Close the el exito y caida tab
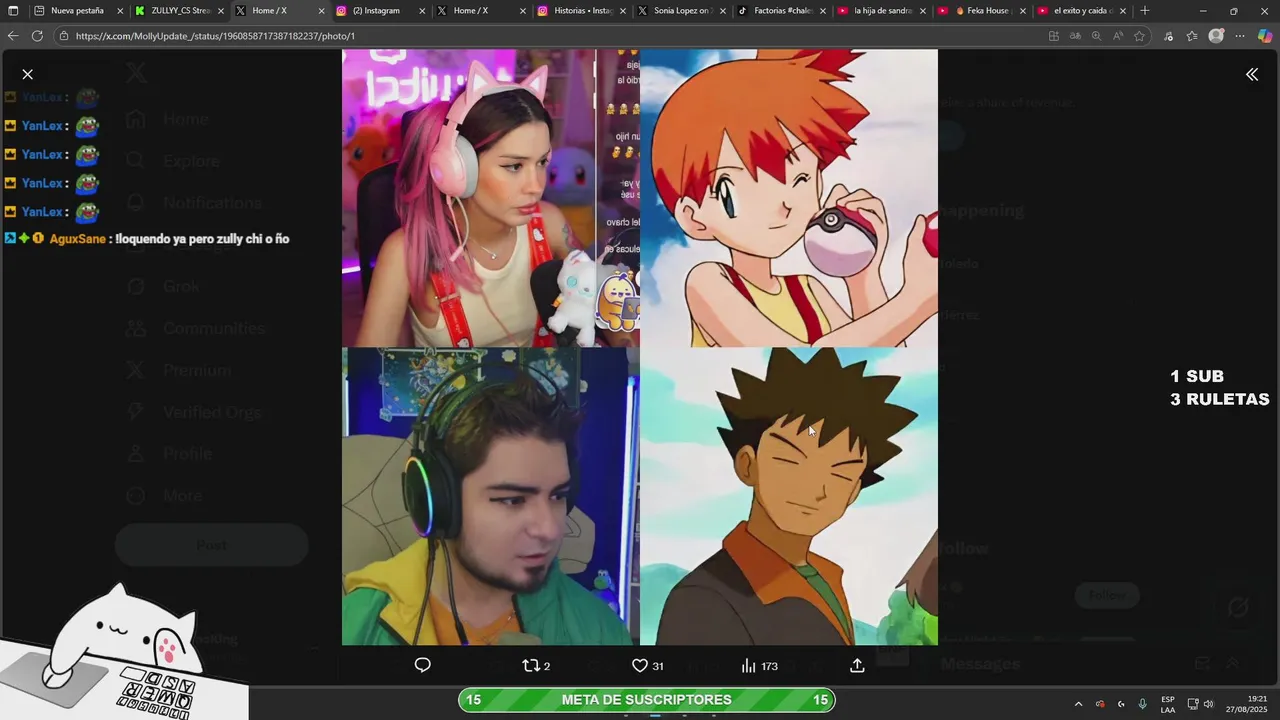This screenshot has height=720, width=1280. coord(1123,11)
